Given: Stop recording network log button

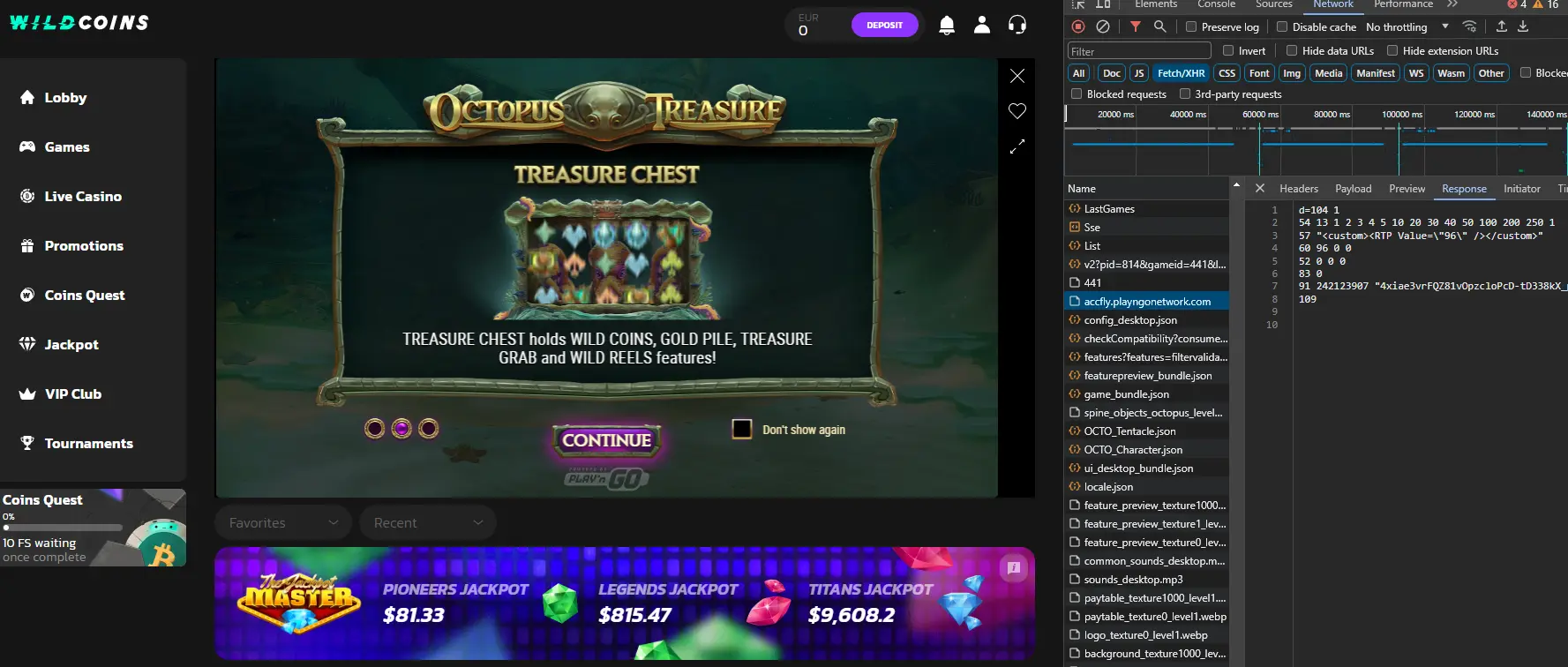Looking at the screenshot, I should click(1078, 26).
